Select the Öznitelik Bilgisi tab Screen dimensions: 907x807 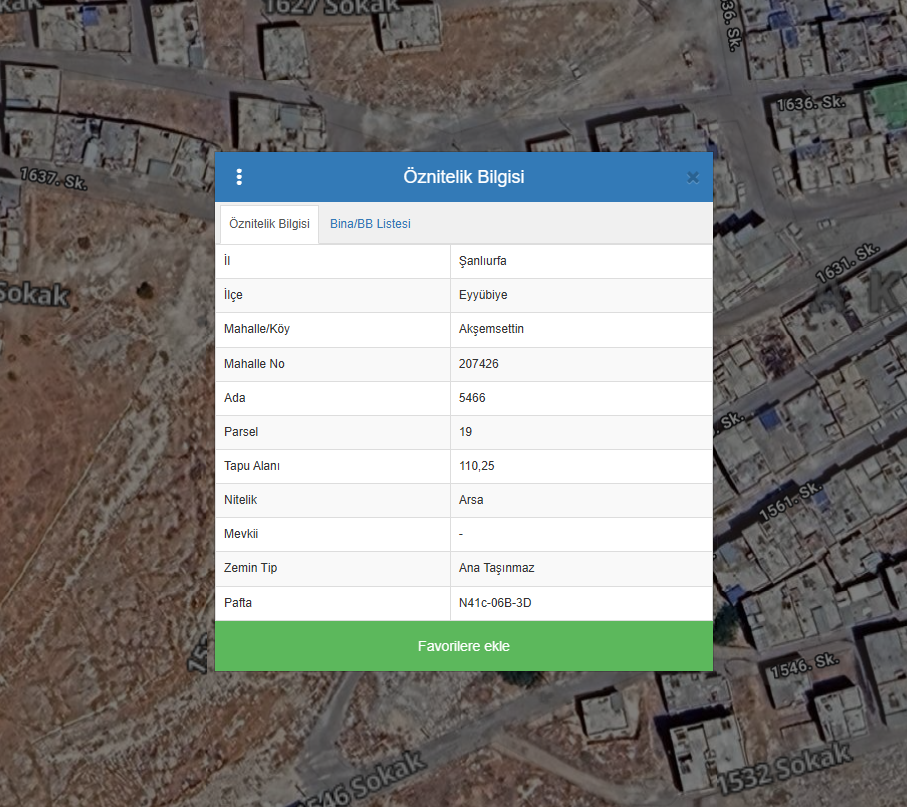269,224
